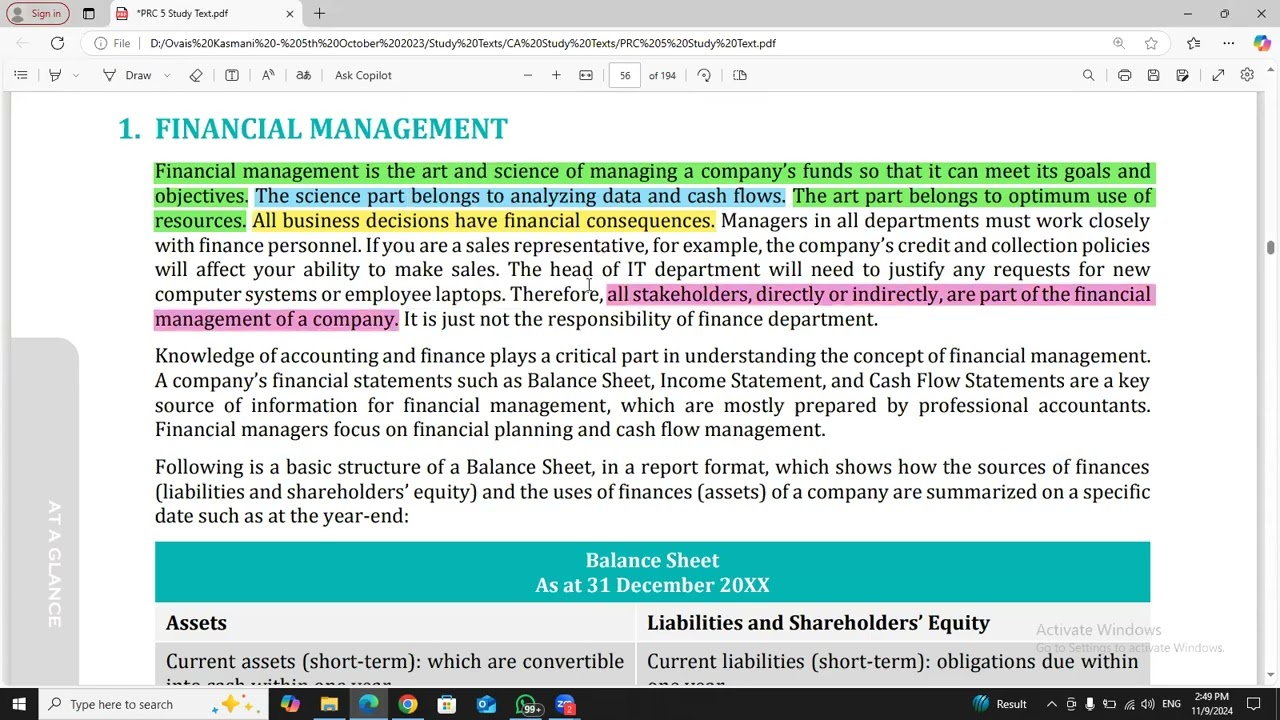
Task: Open highlight color dropdown arrow
Action: (76, 75)
